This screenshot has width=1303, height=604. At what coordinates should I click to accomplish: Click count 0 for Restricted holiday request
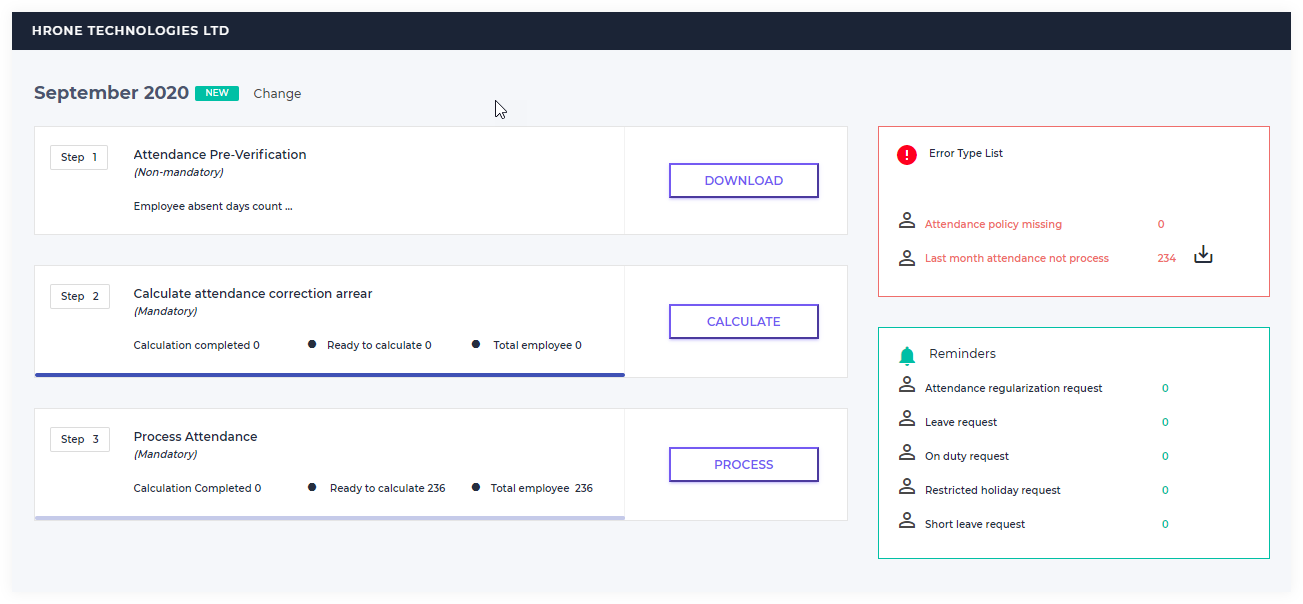pos(1165,490)
